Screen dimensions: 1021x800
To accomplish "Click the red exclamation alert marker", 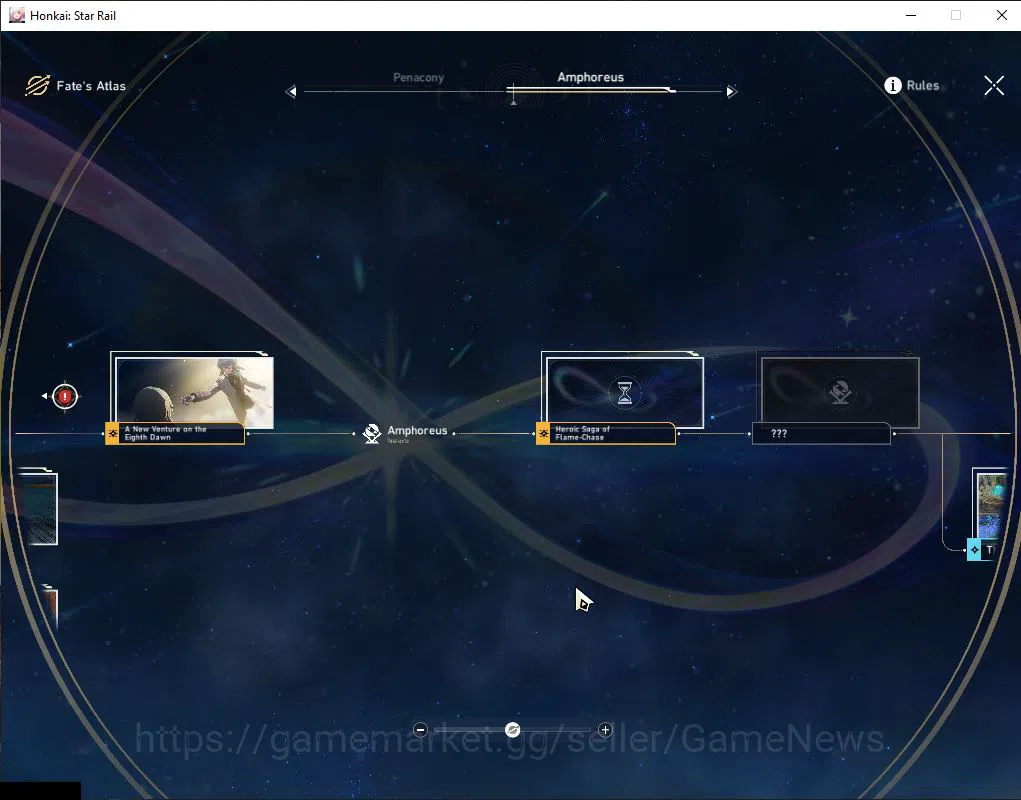I will (64, 396).
